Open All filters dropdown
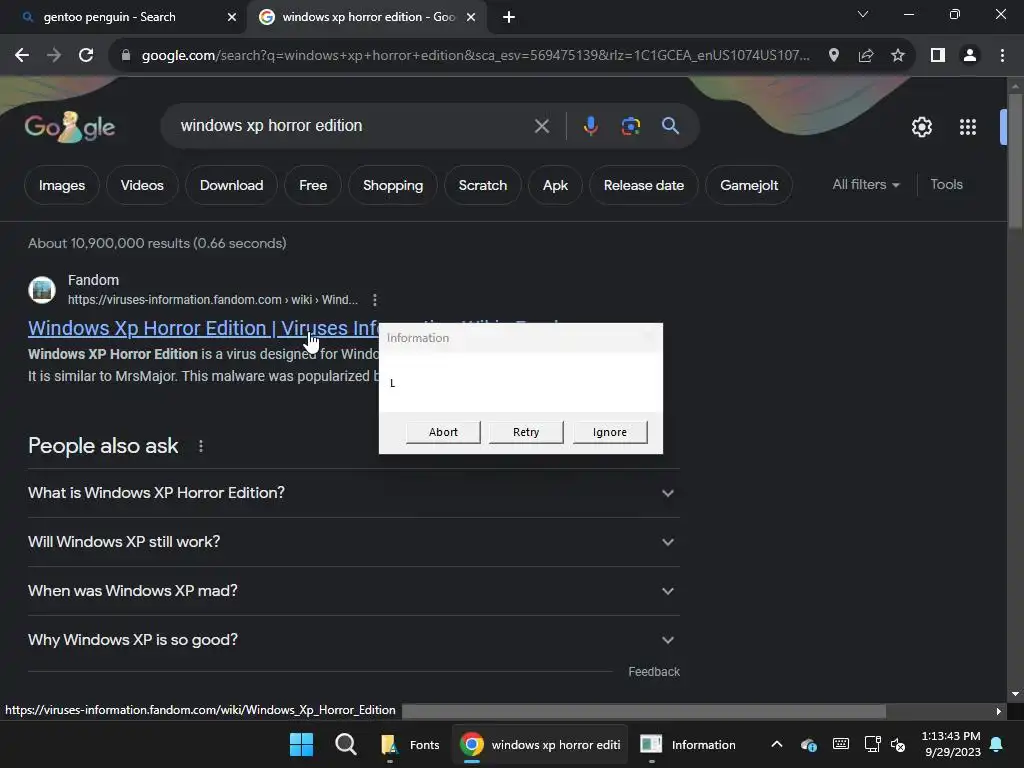Image resolution: width=1024 pixels, height=768 pixels. tap(866, 185)
